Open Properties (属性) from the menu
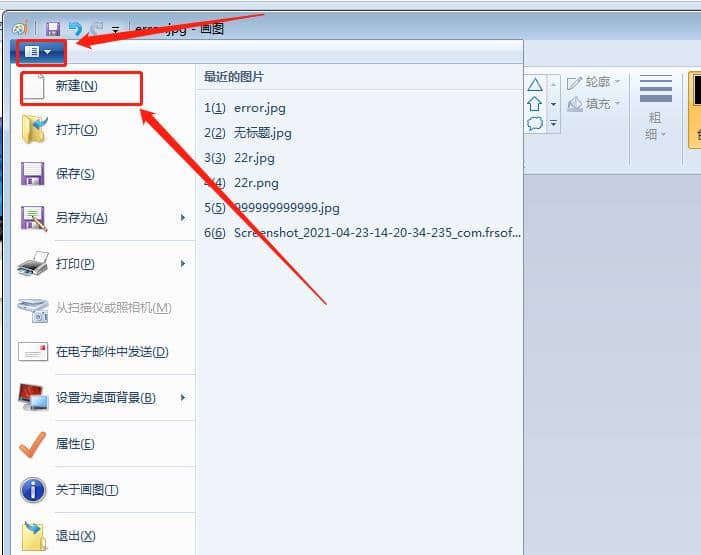The height and width of the screenshot is (555, 701). point(105,444)
